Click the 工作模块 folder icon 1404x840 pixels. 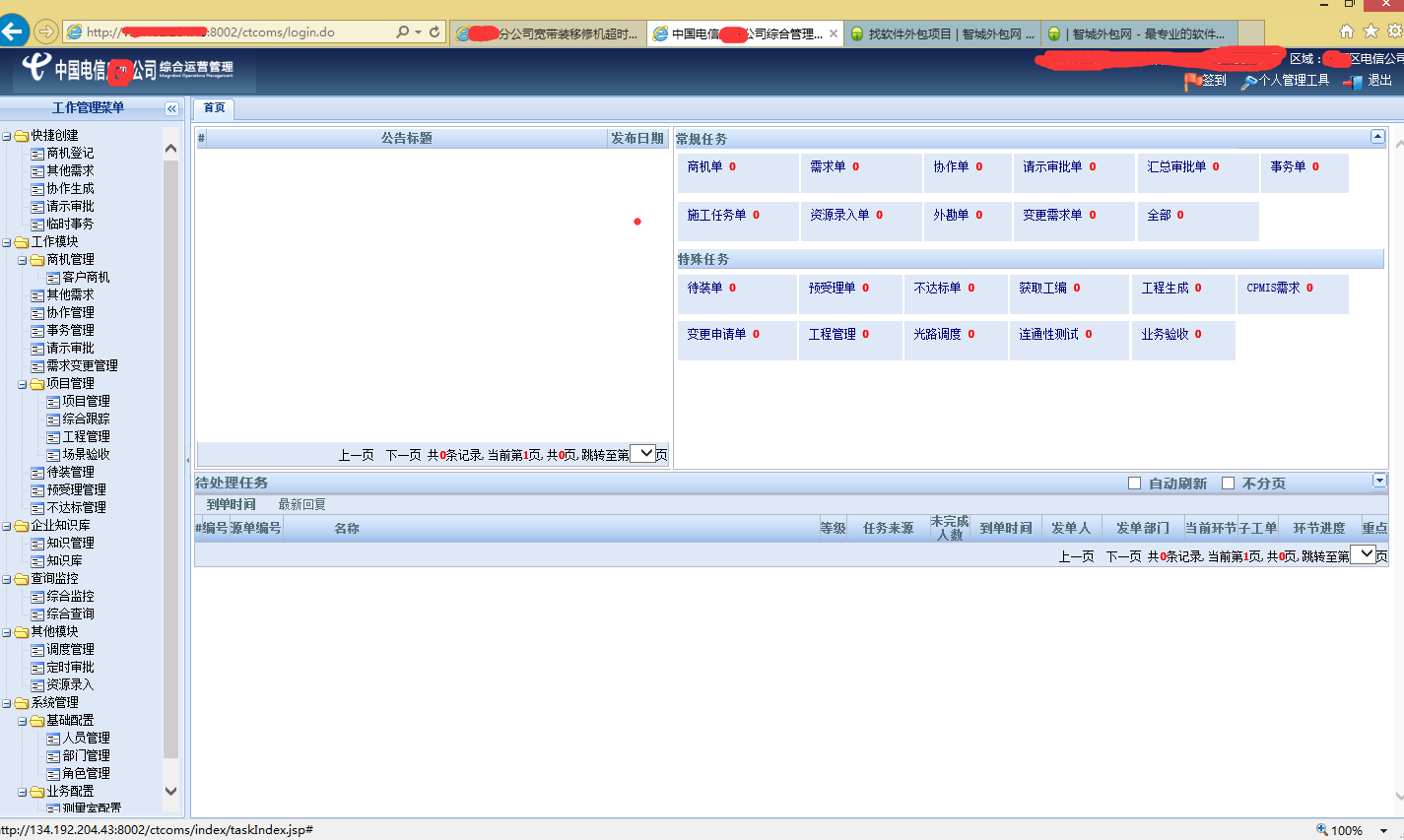[22, 242]
